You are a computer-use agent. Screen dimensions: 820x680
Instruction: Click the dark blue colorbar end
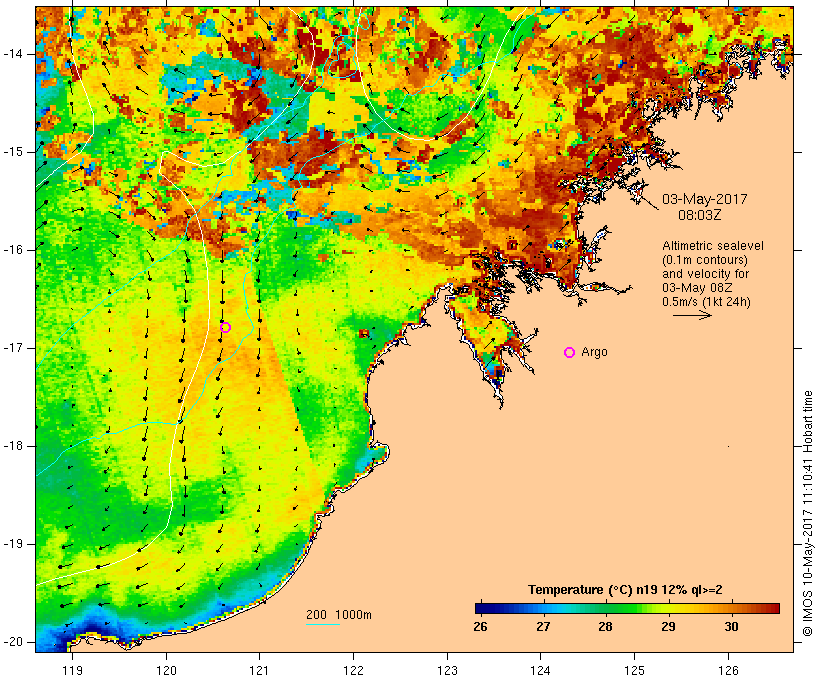point(484,608)
